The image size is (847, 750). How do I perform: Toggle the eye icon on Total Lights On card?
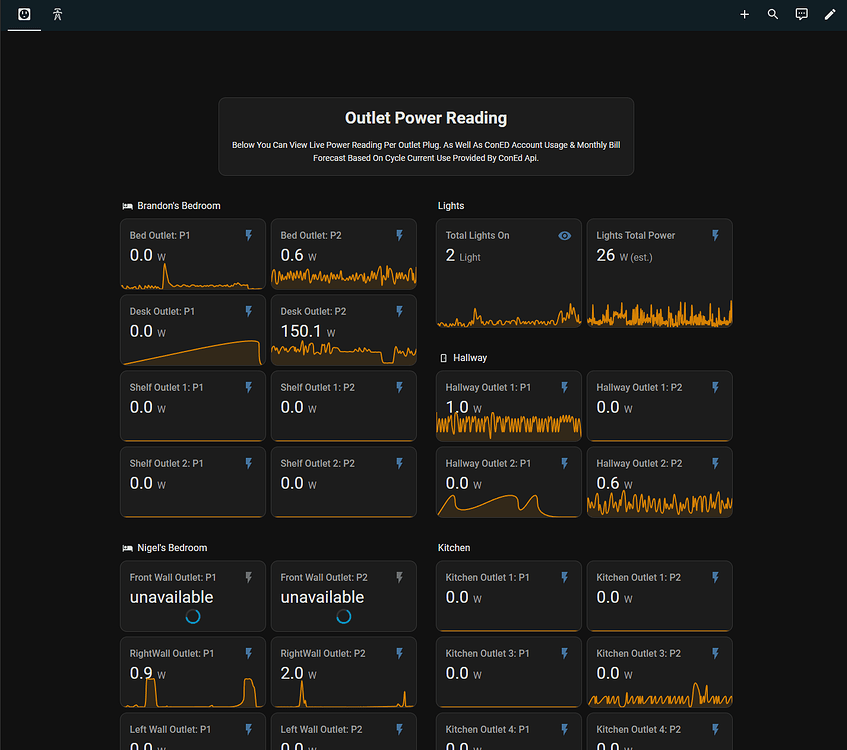point(564,236)
